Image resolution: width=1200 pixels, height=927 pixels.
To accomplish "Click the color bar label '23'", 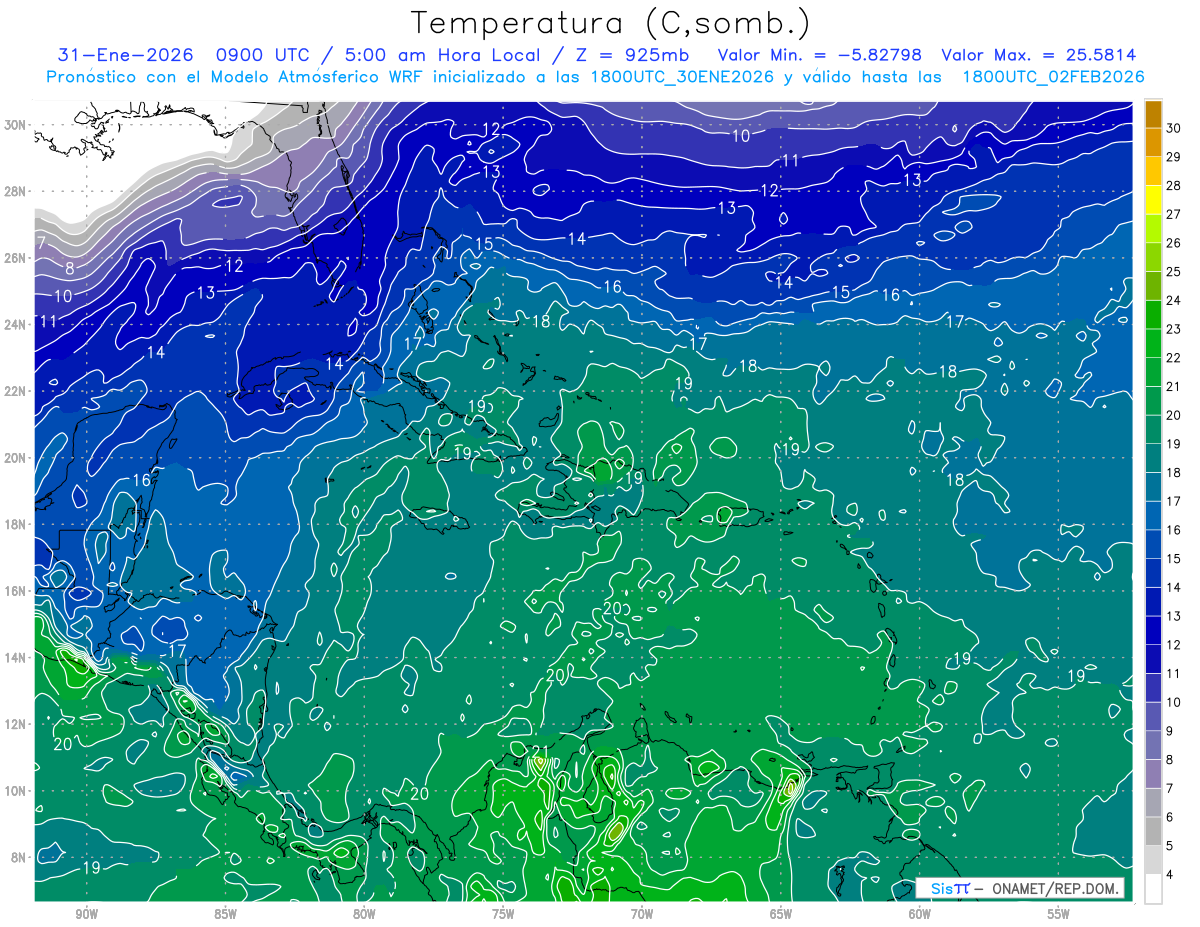I will pos(1173,329).
